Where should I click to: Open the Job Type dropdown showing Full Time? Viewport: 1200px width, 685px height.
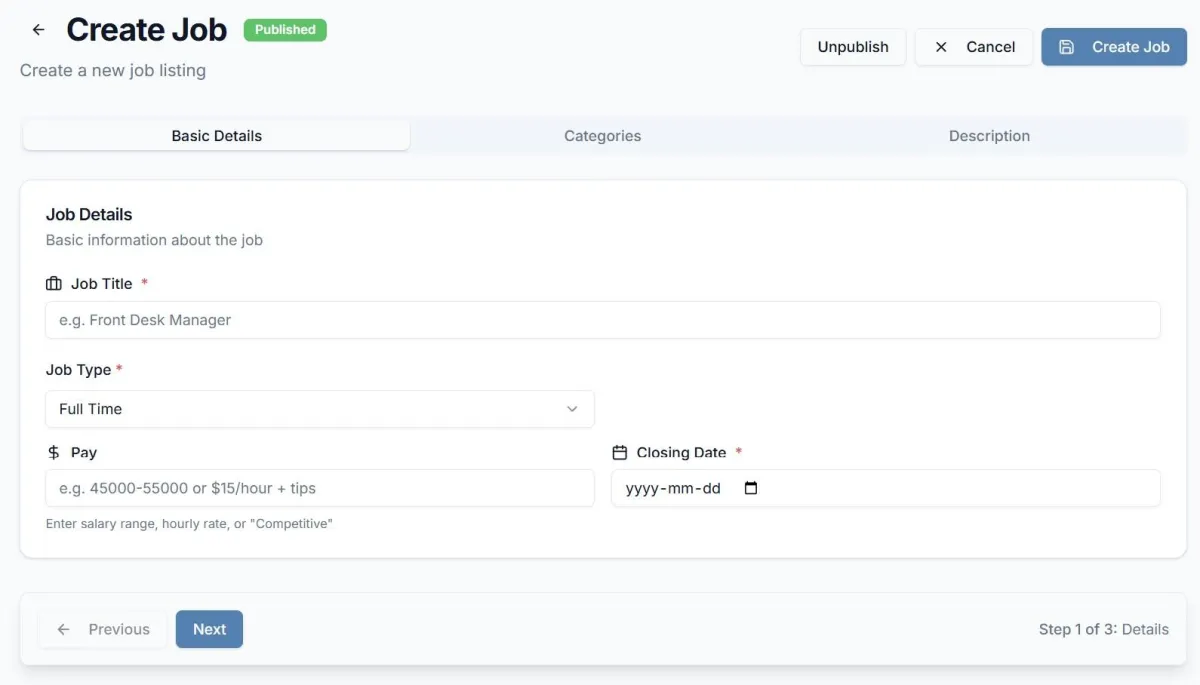coord(320,409)
